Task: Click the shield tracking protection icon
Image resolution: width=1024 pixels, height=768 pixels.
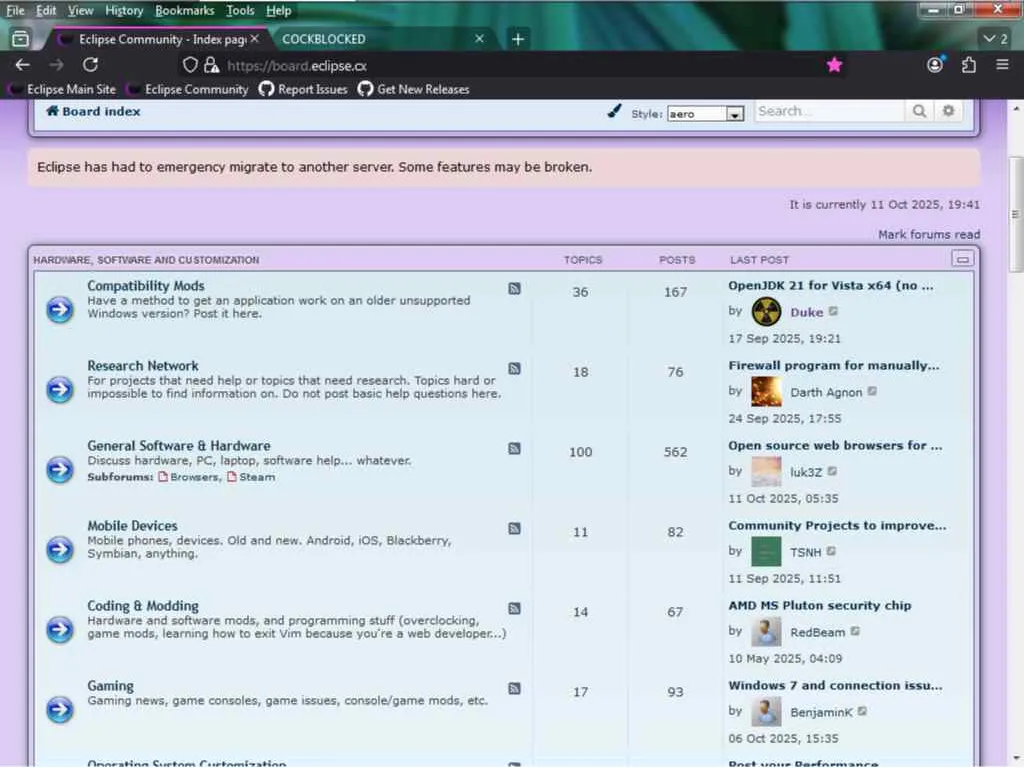Action: (190, 65)
